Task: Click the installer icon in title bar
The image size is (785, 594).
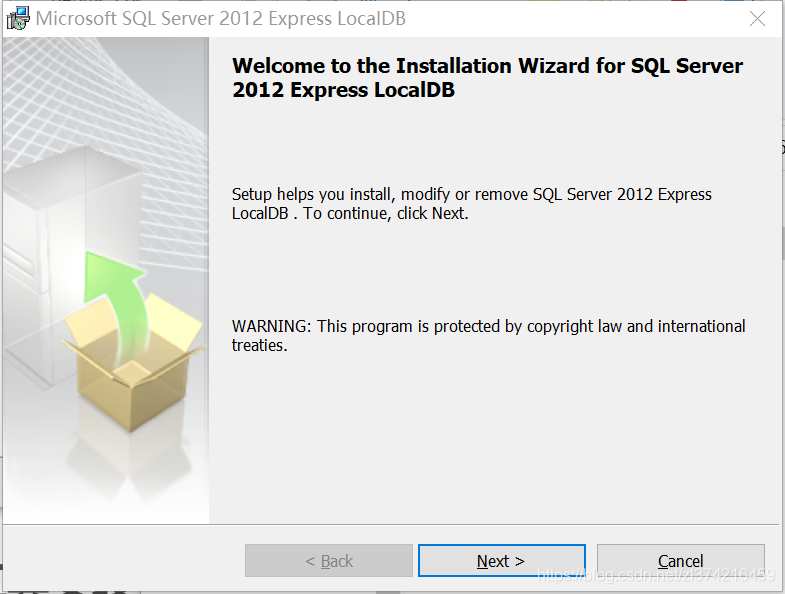Action: tap(18, 19)
